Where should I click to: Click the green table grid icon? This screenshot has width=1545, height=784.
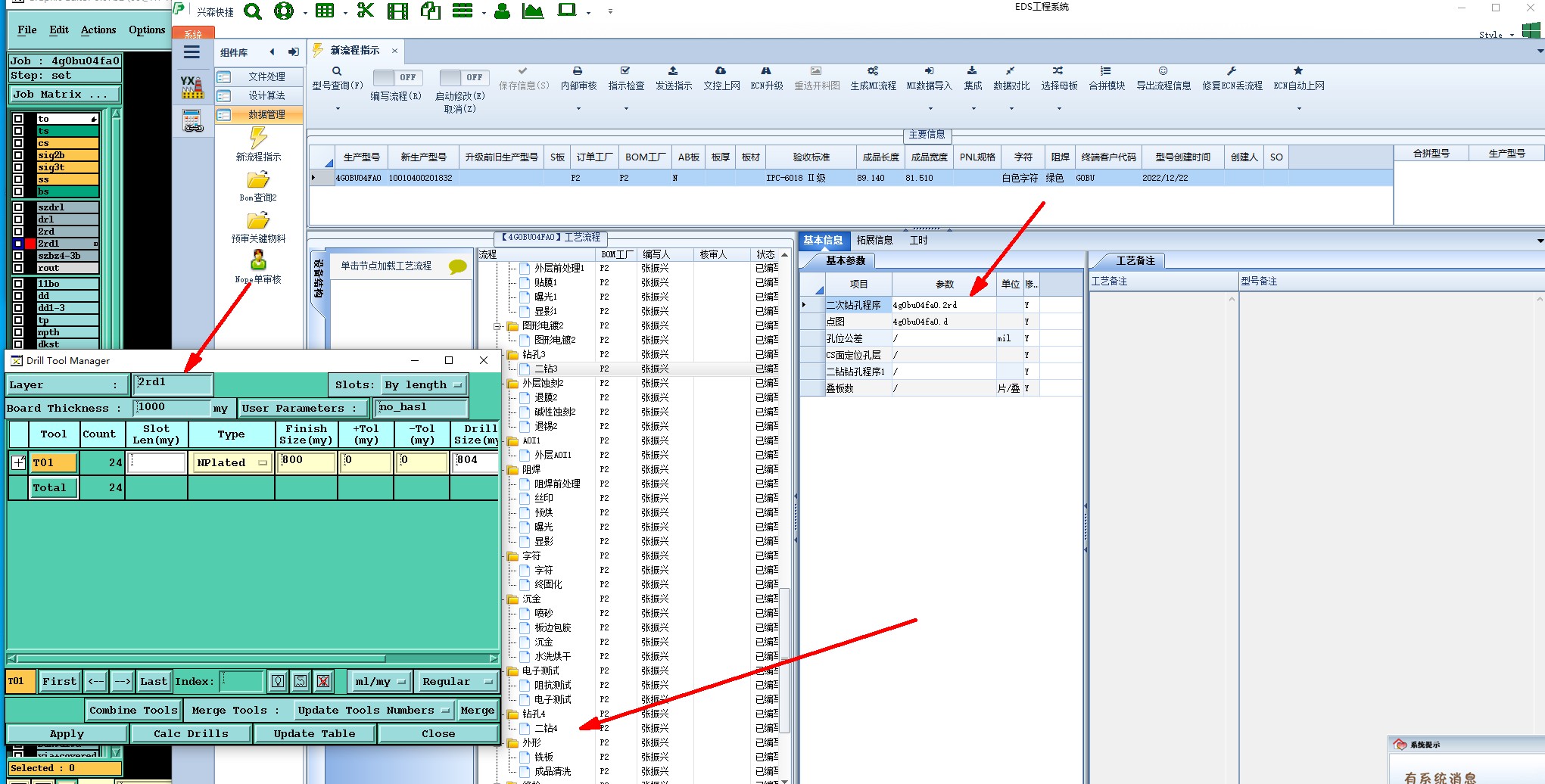[325, 11]
